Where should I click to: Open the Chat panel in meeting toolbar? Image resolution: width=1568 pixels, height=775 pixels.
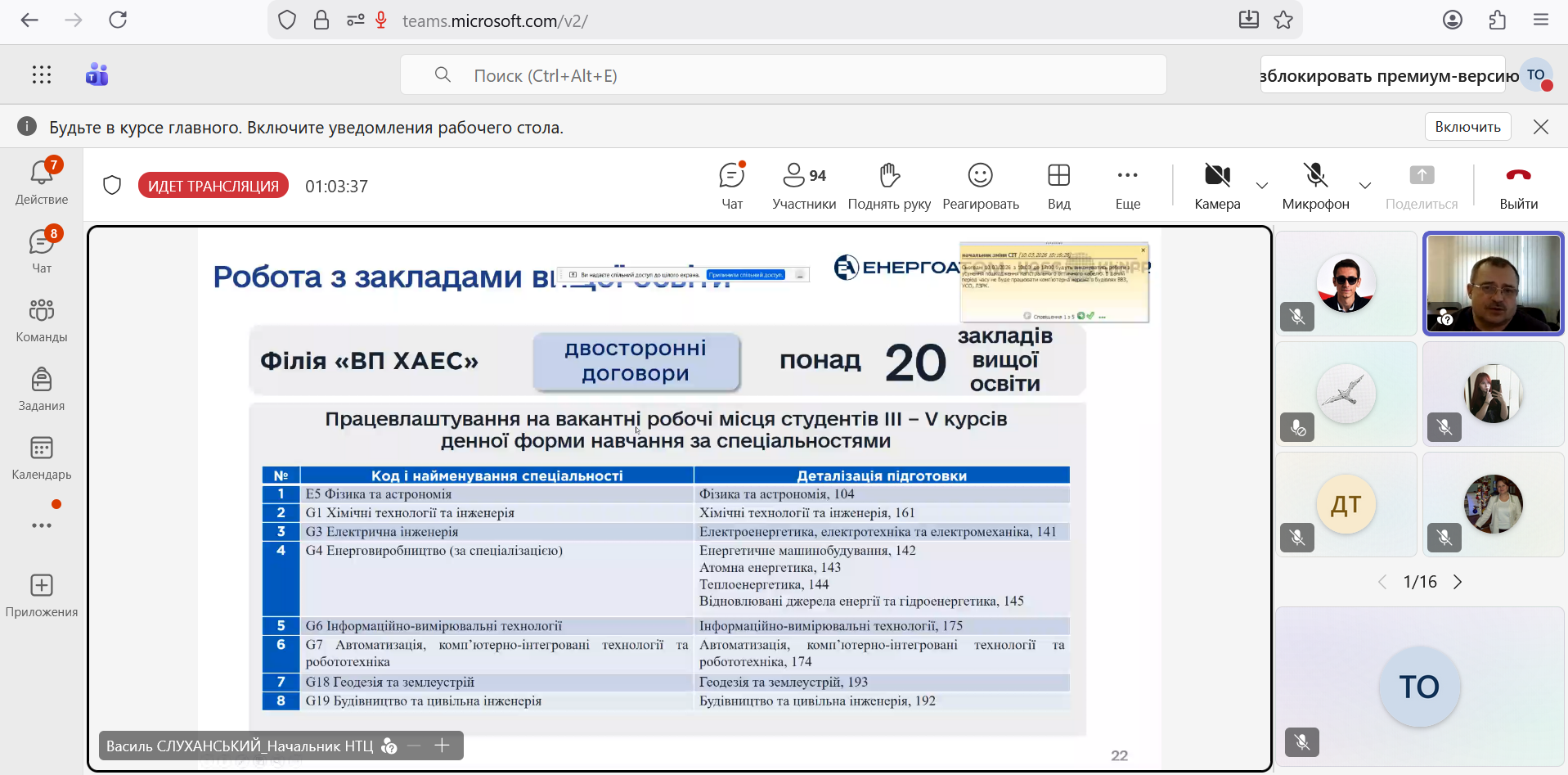click(732, 186)
